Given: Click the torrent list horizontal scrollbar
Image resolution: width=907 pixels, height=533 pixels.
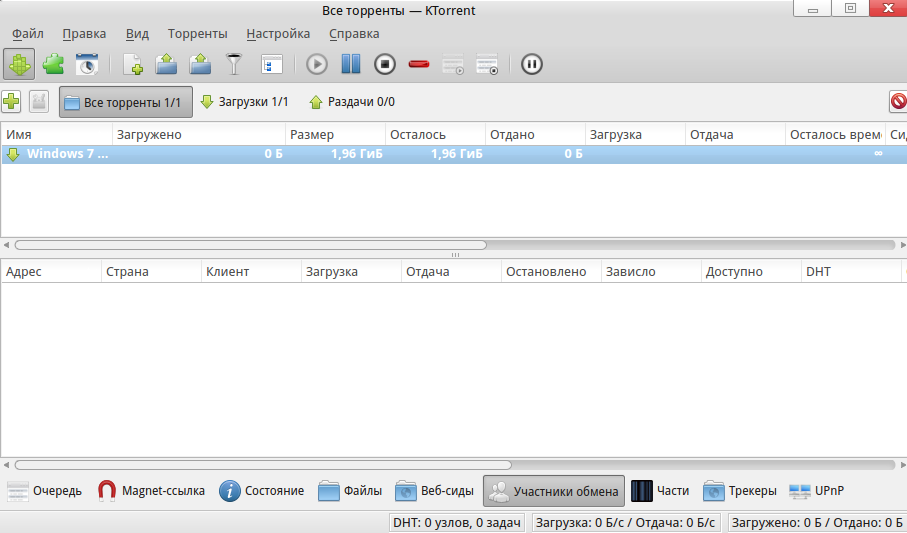Looking at the screenshot, I should 250,245.
